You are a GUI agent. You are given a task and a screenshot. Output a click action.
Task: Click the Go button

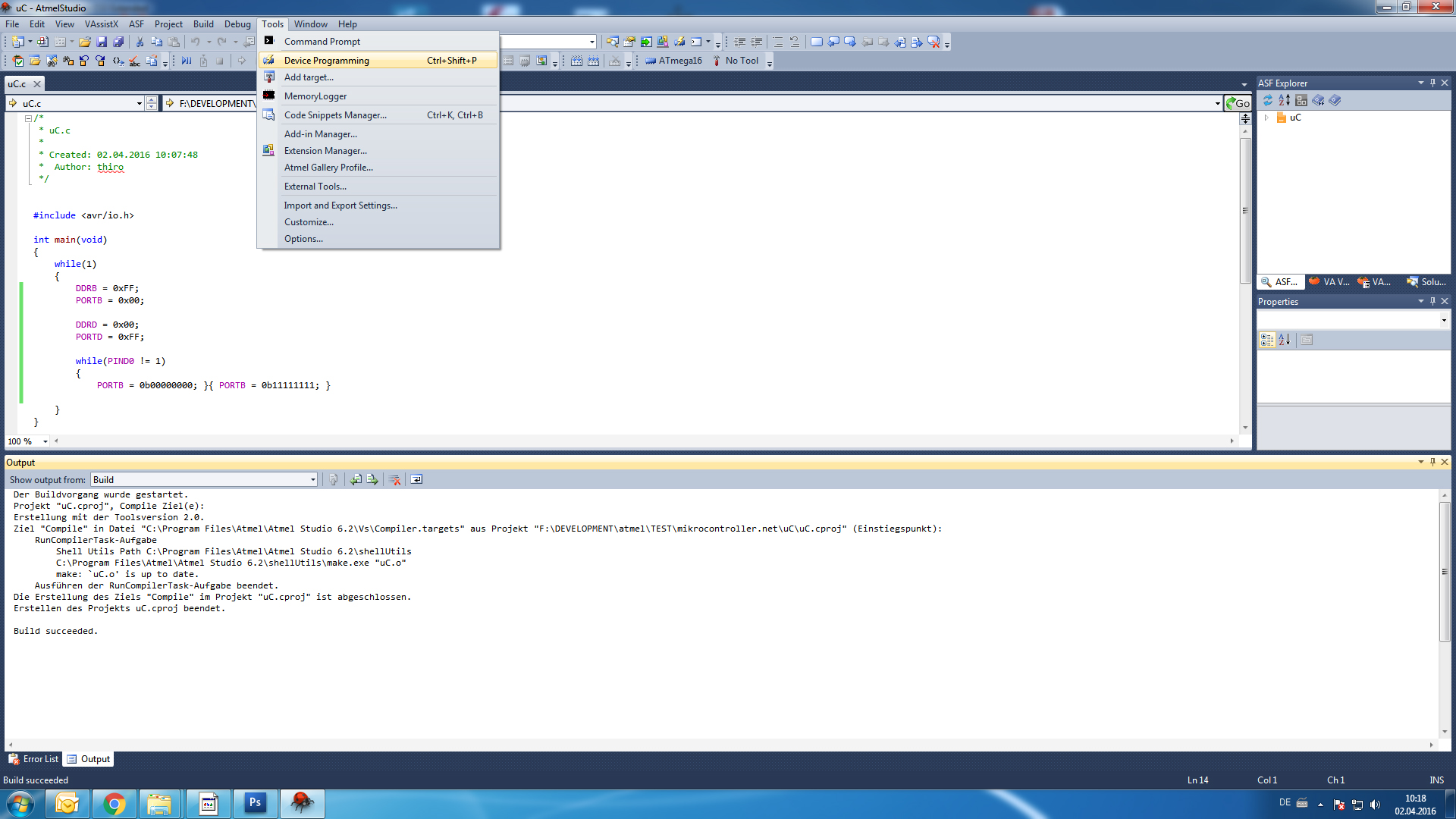(x=1238, y=103)
